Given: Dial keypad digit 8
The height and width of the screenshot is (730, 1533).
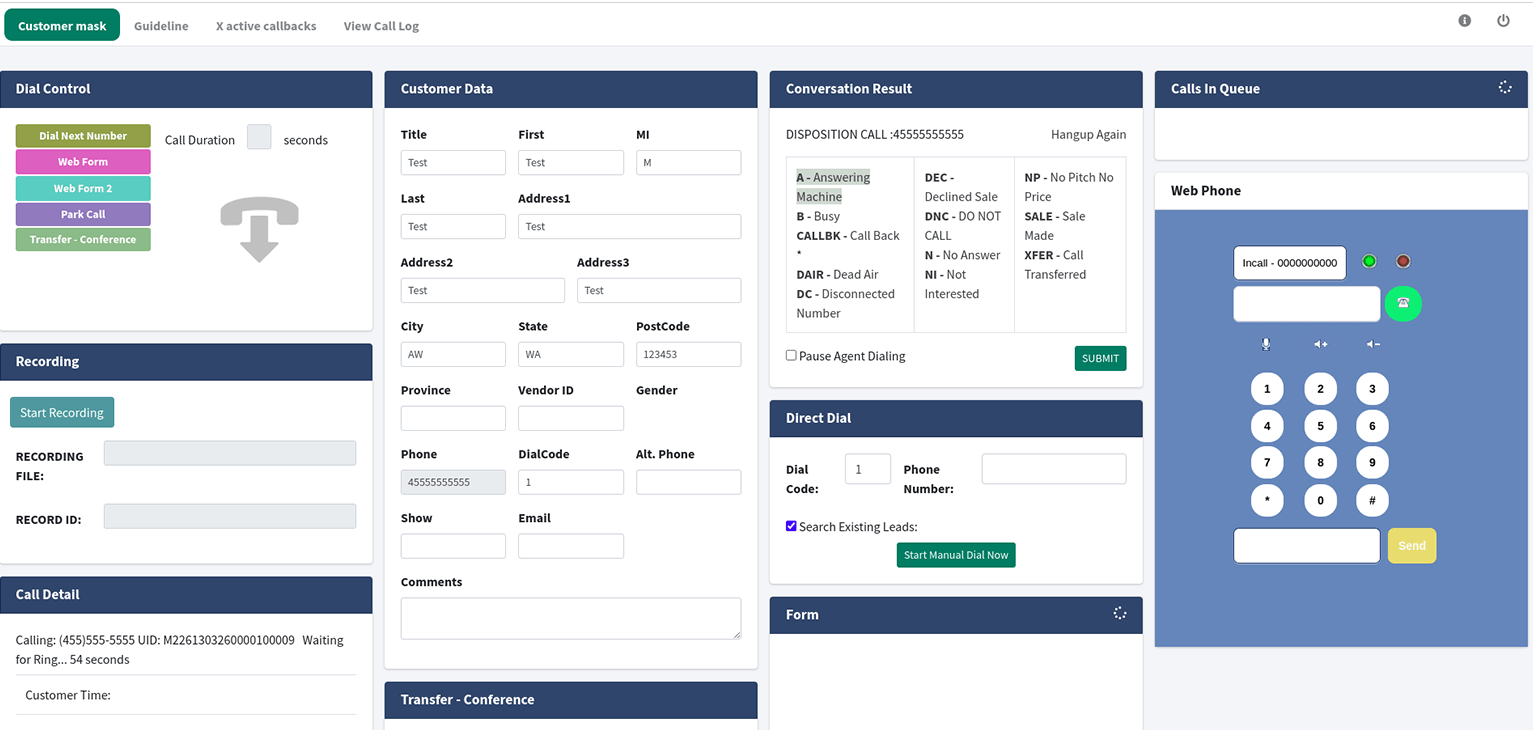Looking at the screenshot, I should coord(1320,463).
